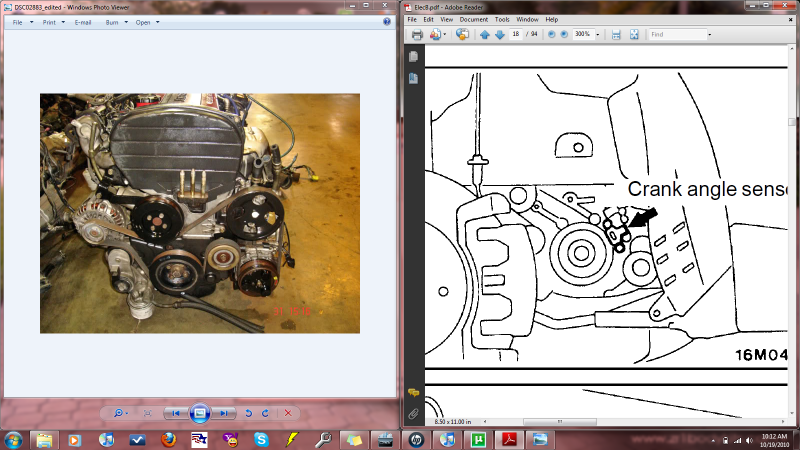Image resolution: width=800 pixels, height=450 pixels.
Task: Open the File menu in Adobe Reader
Action: (x=412, y=19)
